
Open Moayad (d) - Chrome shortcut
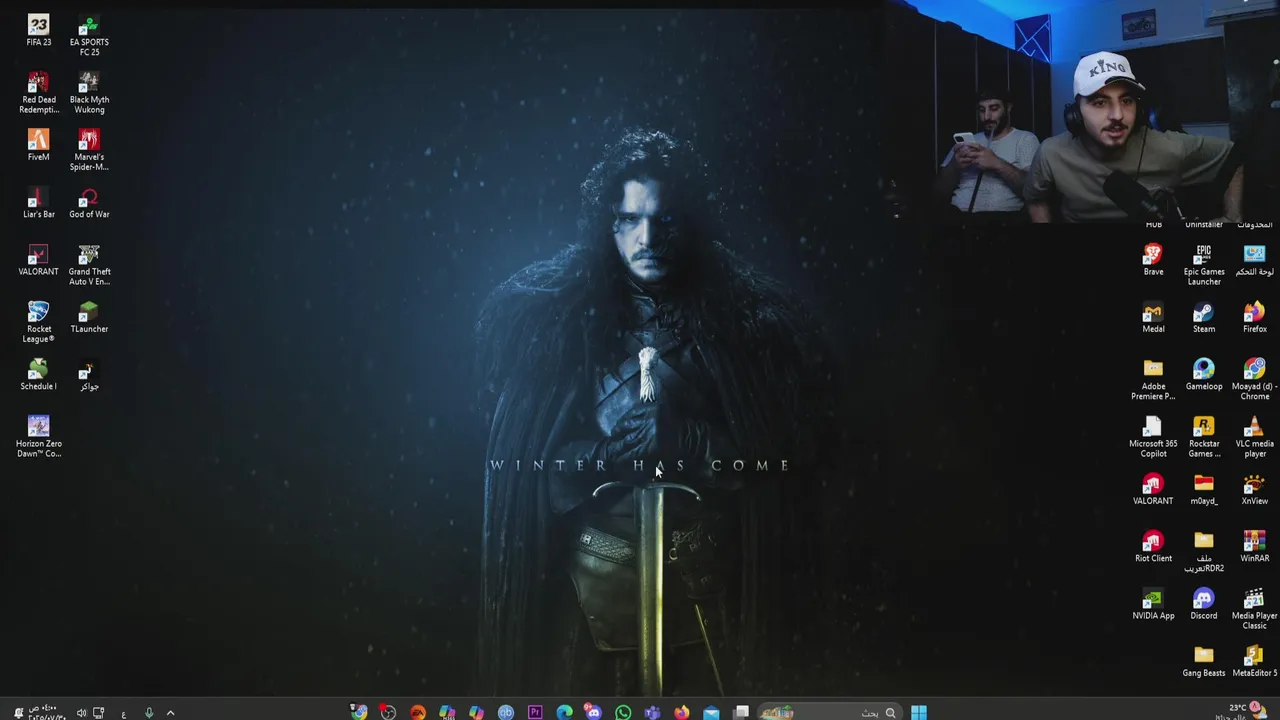click(1254, 380)
